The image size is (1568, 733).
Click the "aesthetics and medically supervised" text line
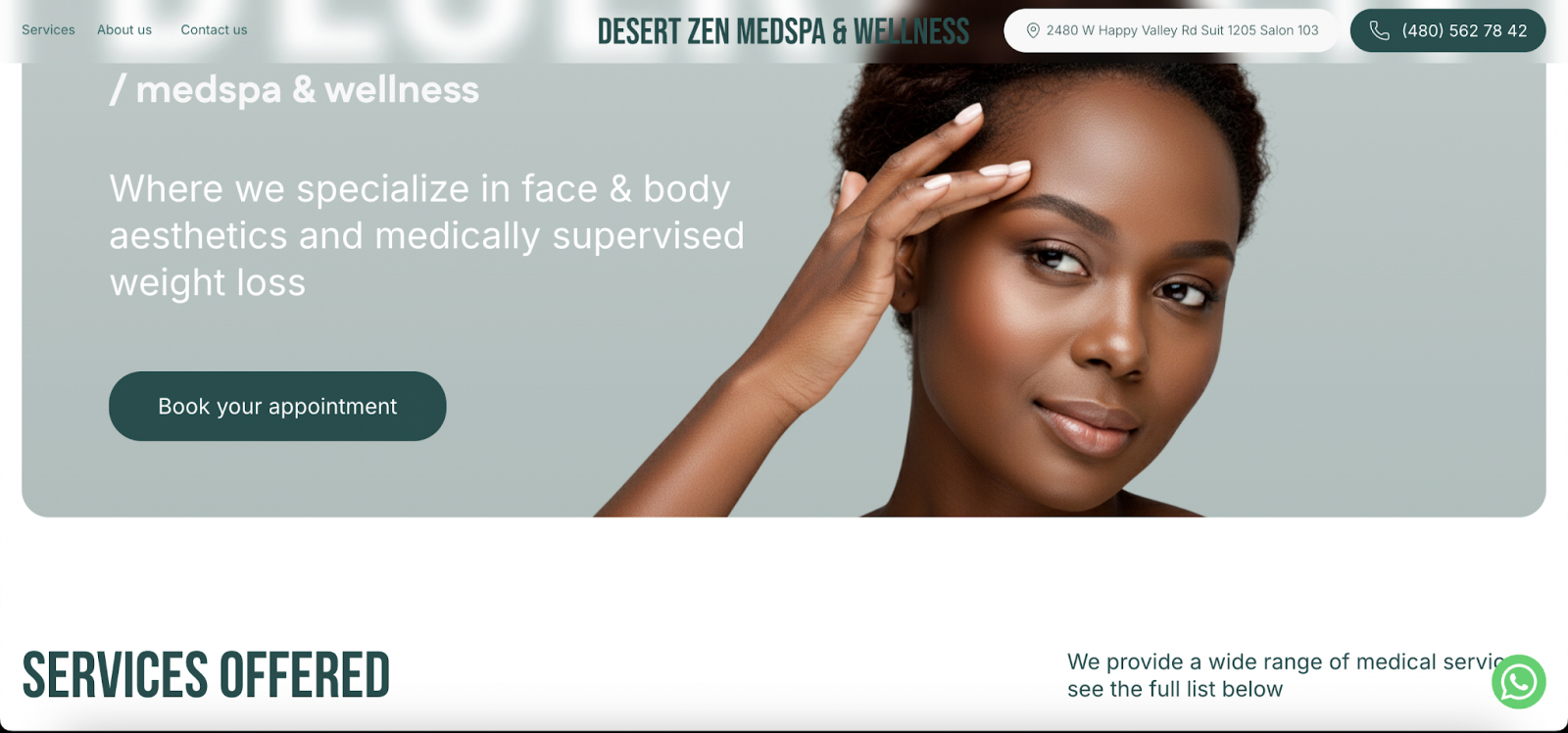[x=426, y=235]
